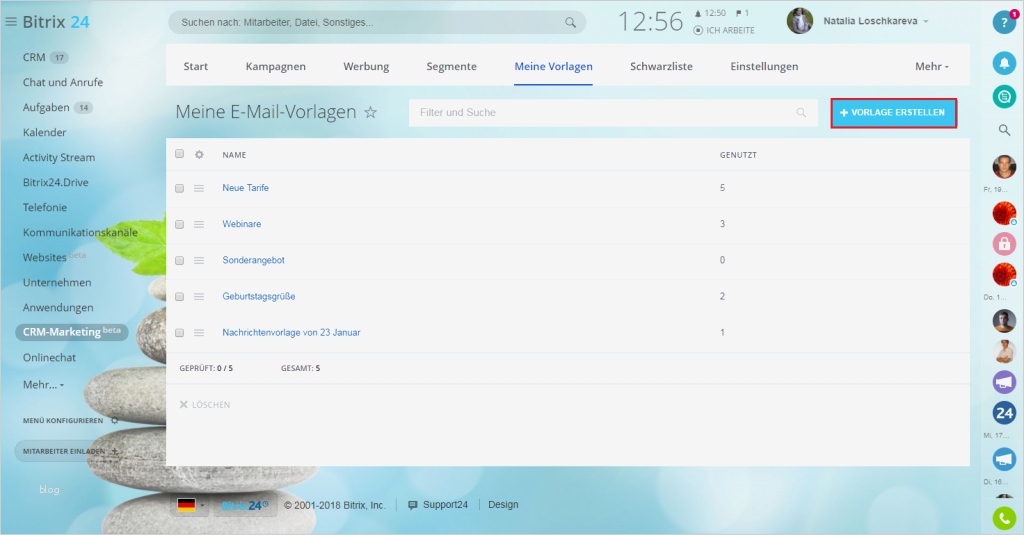Switch to the Werbung tab
The image size is (1024, 535).
coord(366,66)
